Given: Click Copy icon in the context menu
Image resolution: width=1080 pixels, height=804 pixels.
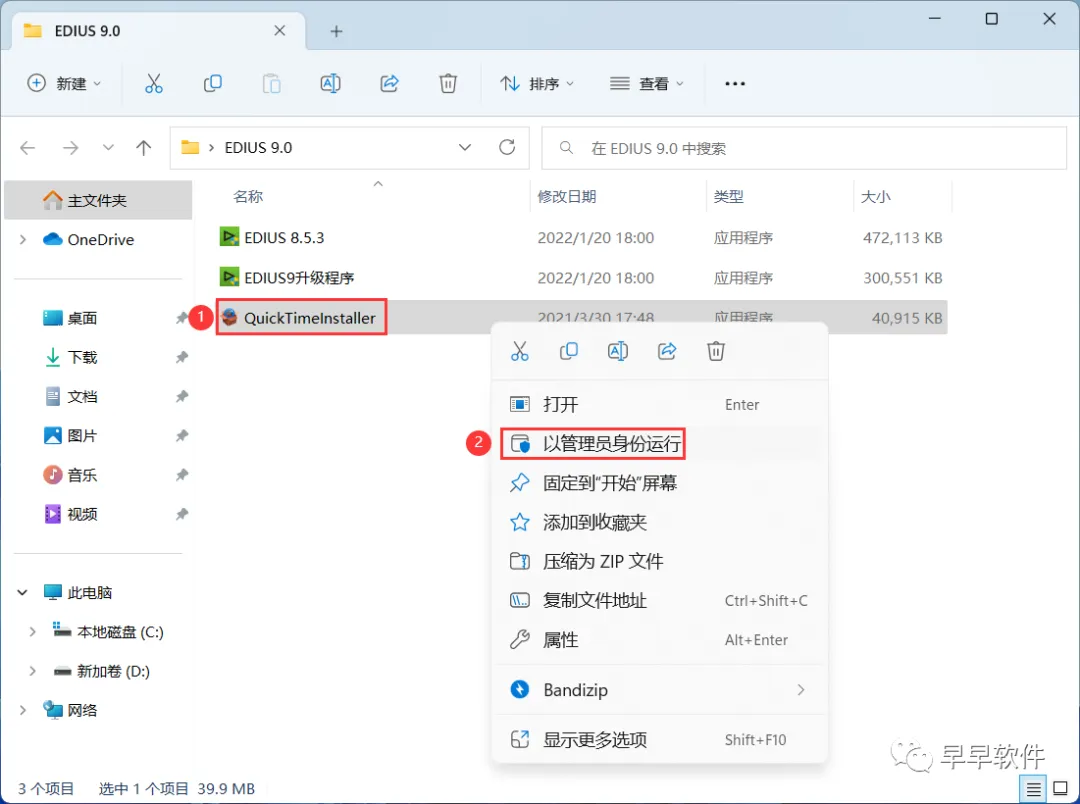Looking at the screenshot, I should tap(569, 351).
